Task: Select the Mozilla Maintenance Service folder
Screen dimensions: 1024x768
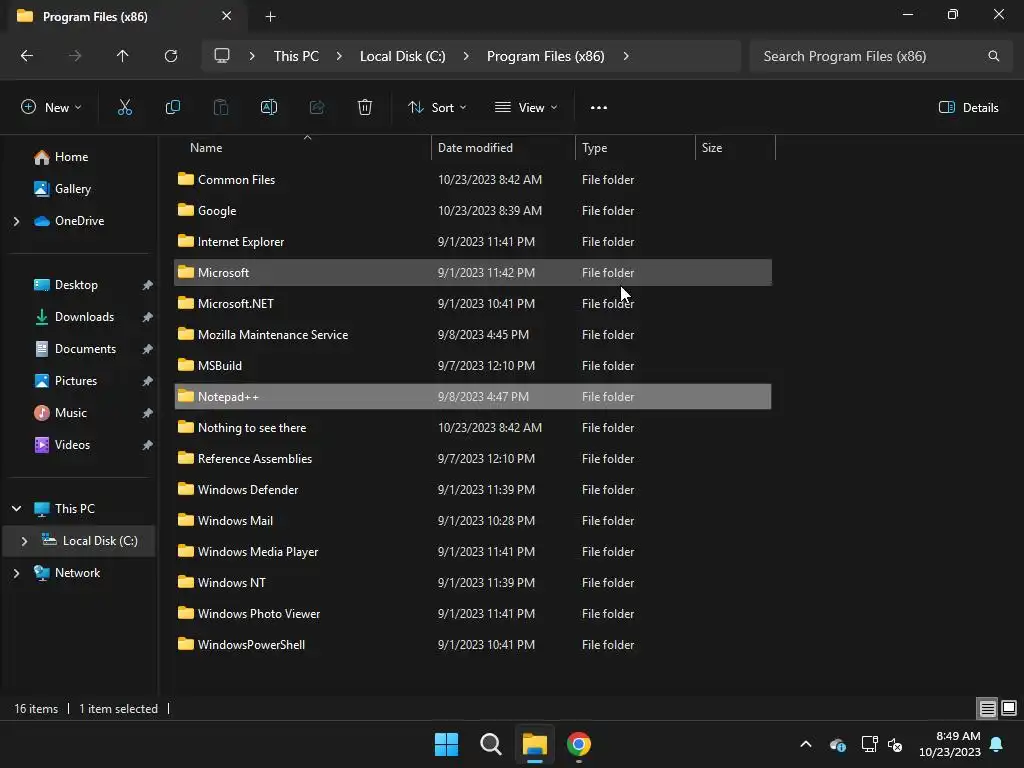Action: pos(473,334)
